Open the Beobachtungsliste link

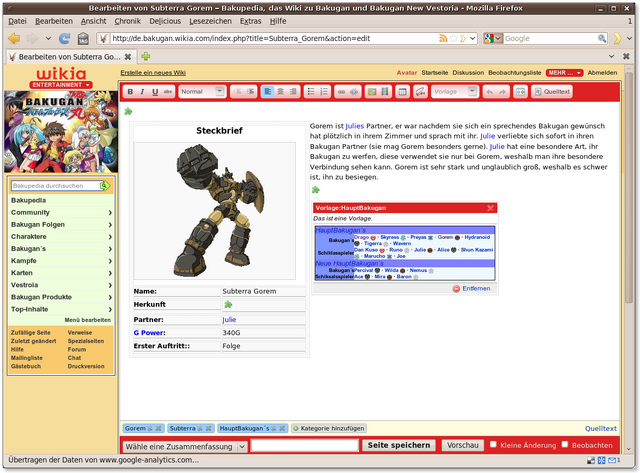(x=515, y=73)
